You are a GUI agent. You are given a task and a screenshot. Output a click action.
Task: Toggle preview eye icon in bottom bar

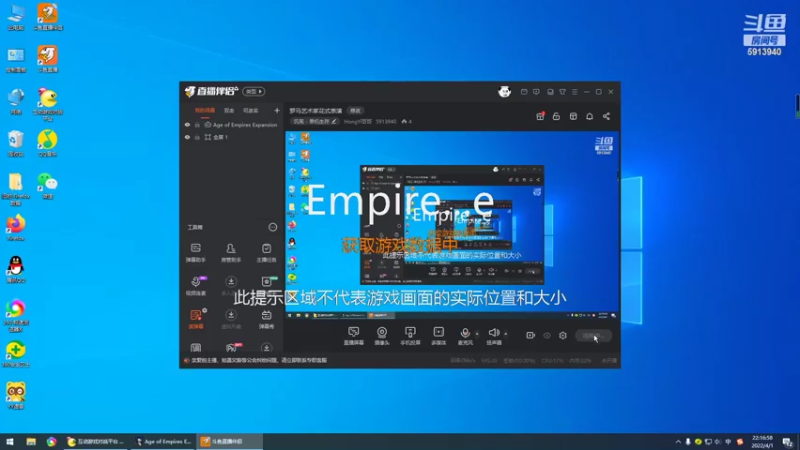tap(546, 335)
